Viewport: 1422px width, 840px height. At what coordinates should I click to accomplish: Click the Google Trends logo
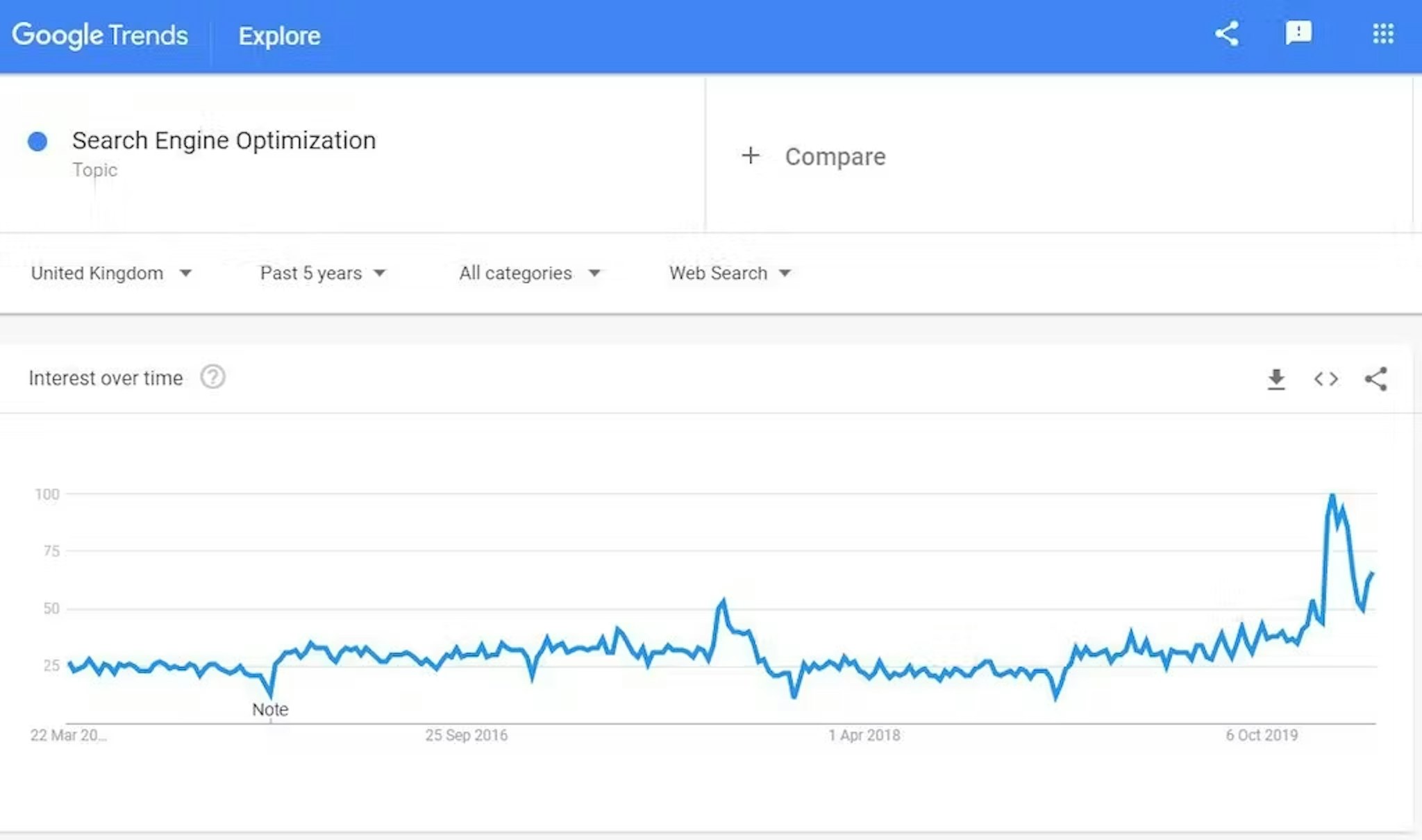[x=100, y=35]
